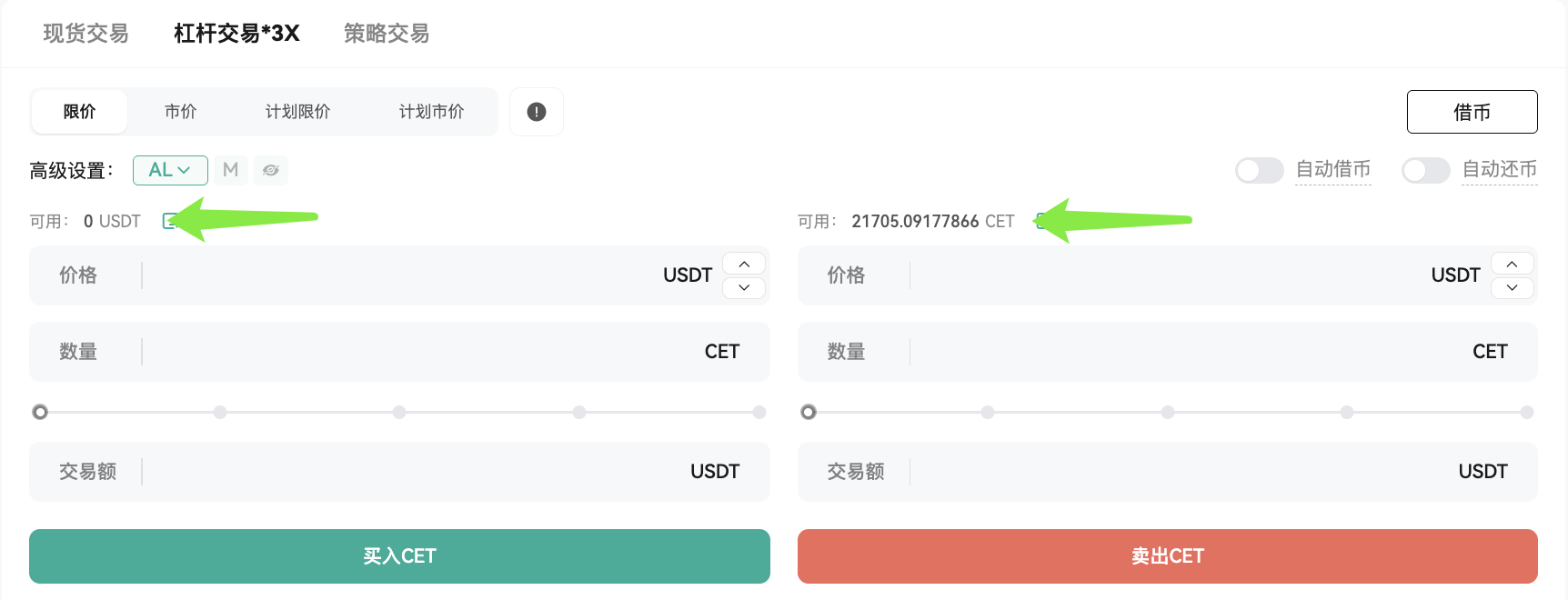Switch to the 现货交易 tab

(84, 33)
